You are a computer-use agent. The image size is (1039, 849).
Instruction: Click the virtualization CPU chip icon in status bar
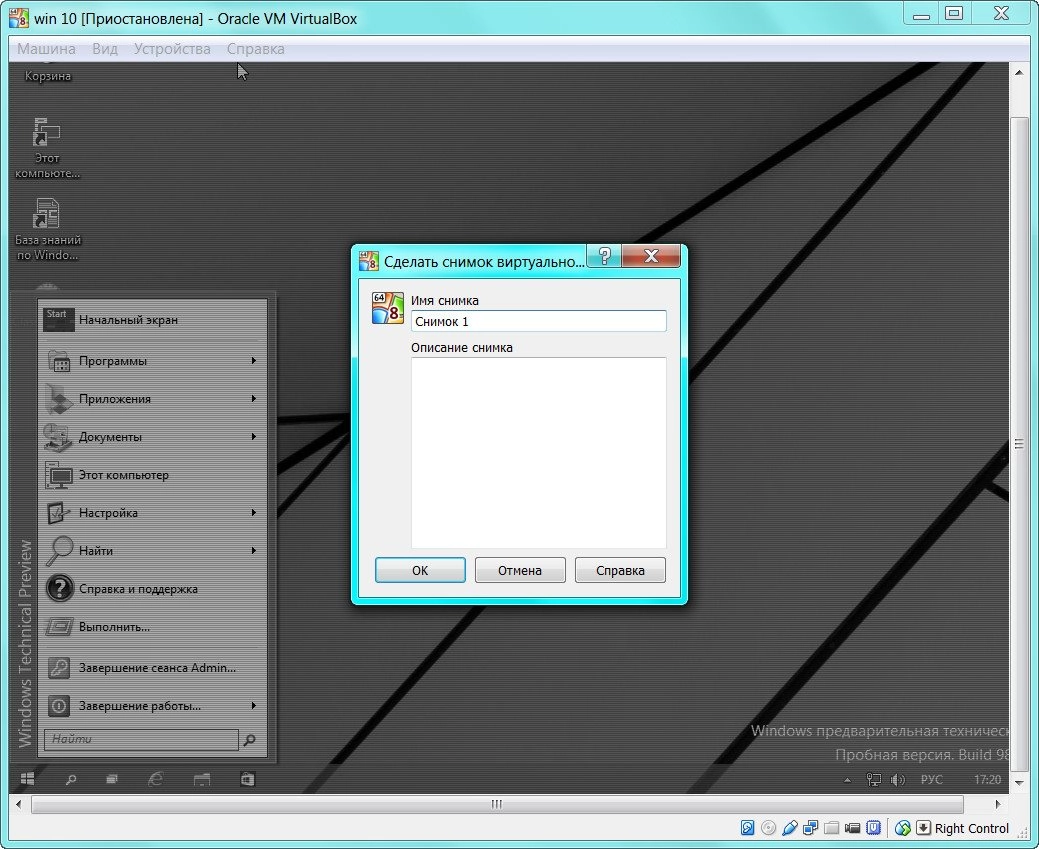(x=874, y=828)
